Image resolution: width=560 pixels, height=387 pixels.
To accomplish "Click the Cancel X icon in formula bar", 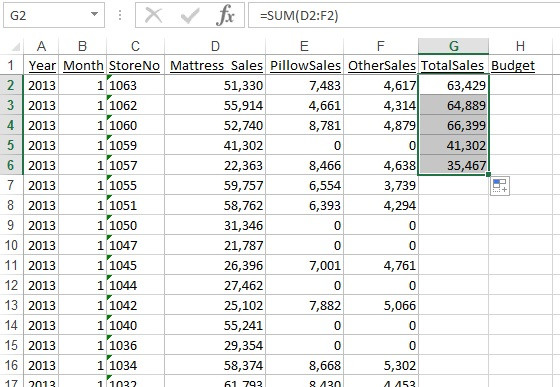I will coord(154,16).
